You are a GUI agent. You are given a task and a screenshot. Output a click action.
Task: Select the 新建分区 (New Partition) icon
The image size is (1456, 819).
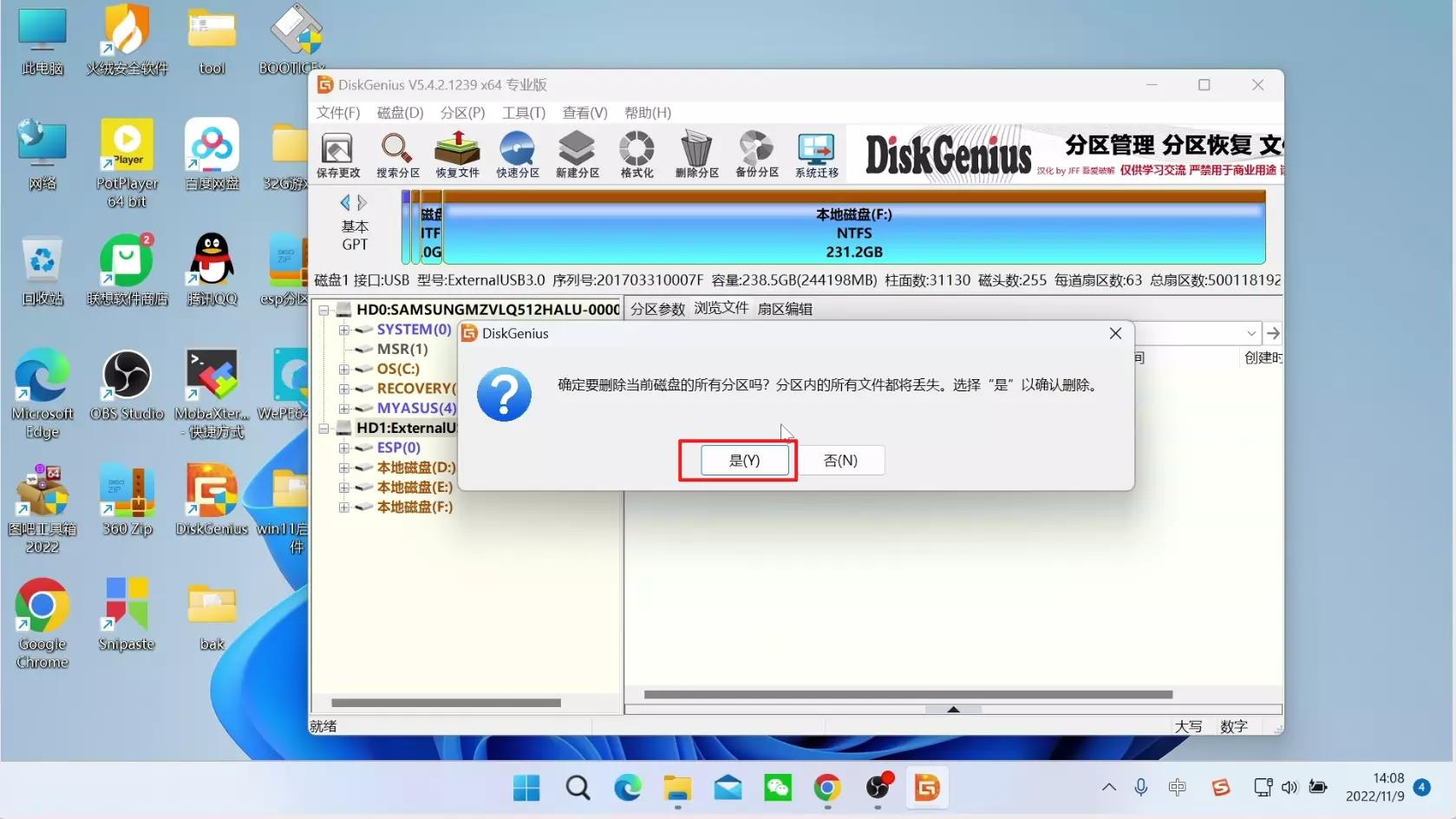(577, 154)
